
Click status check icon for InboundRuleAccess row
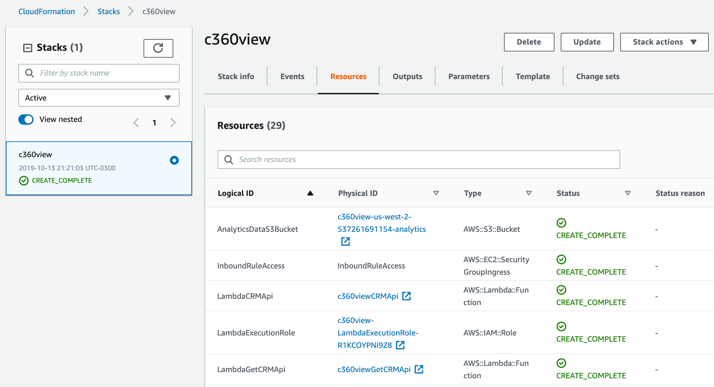pos(561,259)
